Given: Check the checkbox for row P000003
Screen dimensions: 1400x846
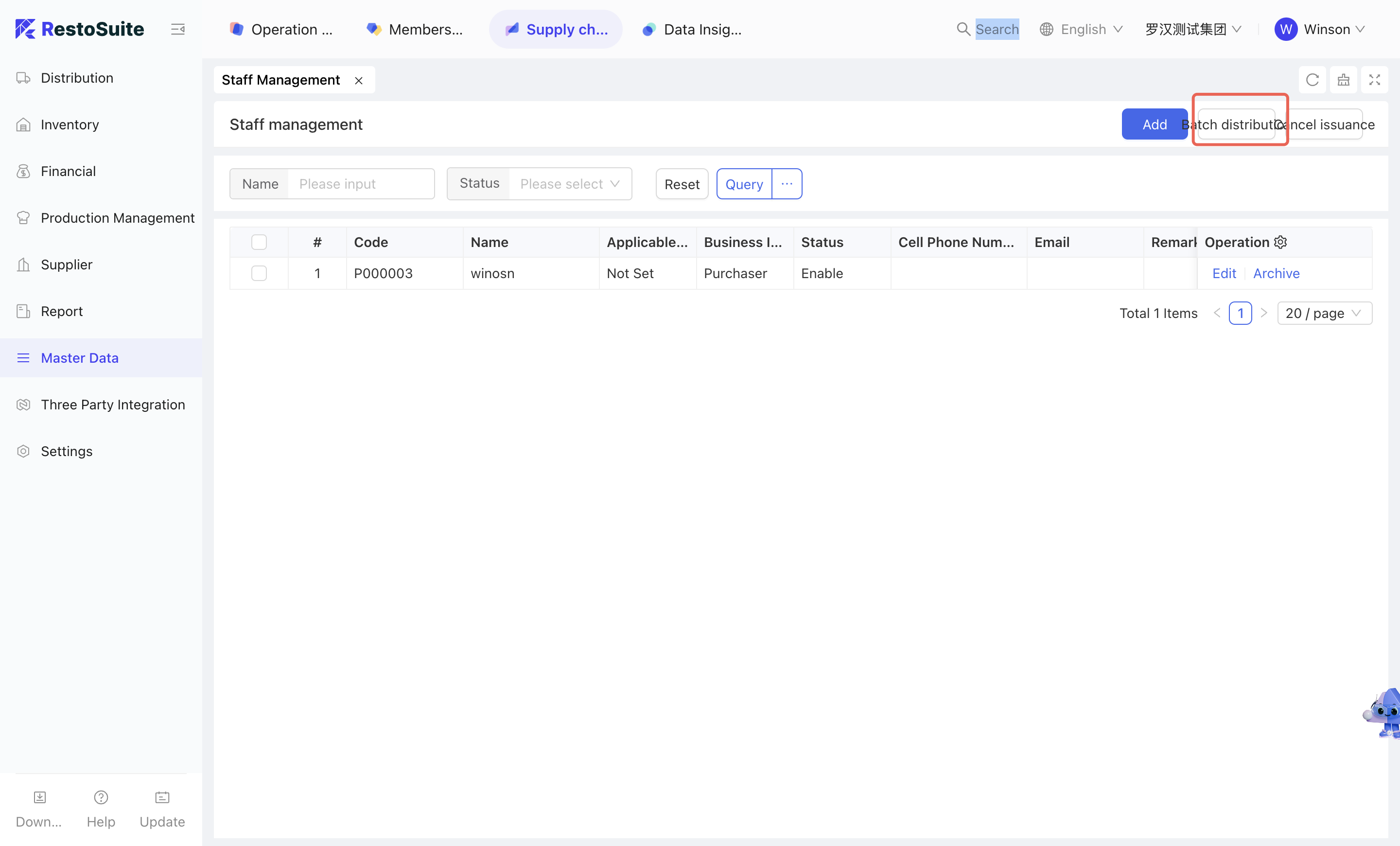Looking at the screenshot, I should [259, 273].
